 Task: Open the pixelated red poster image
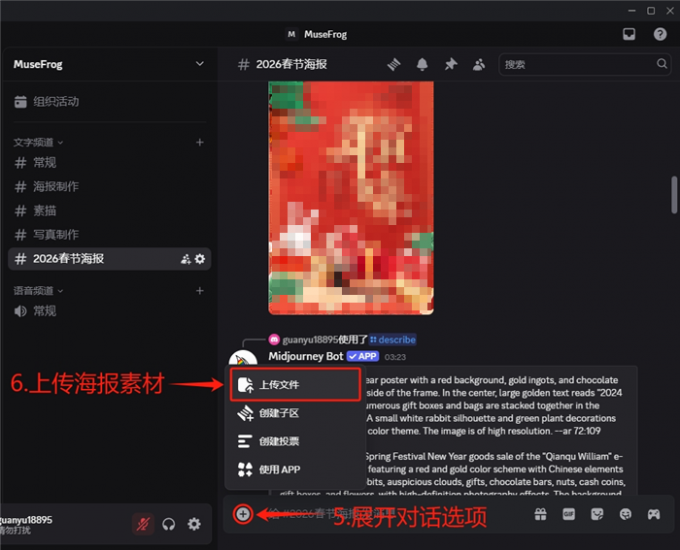click(351, 198)
